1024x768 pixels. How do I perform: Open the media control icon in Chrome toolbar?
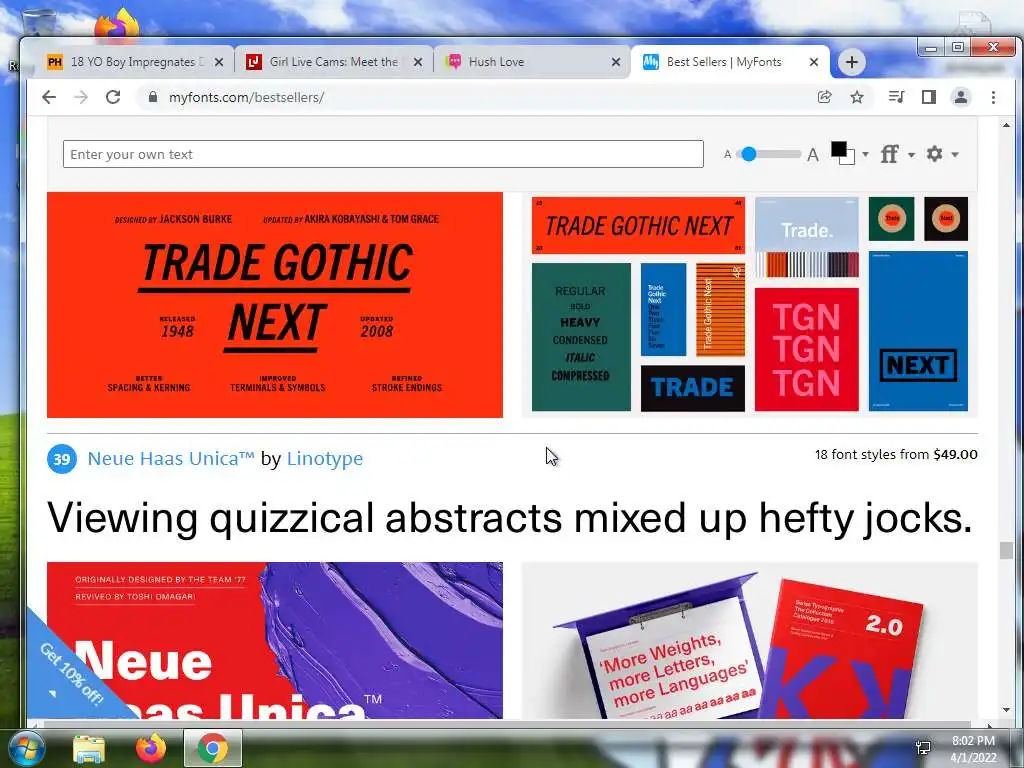(896, 97)
